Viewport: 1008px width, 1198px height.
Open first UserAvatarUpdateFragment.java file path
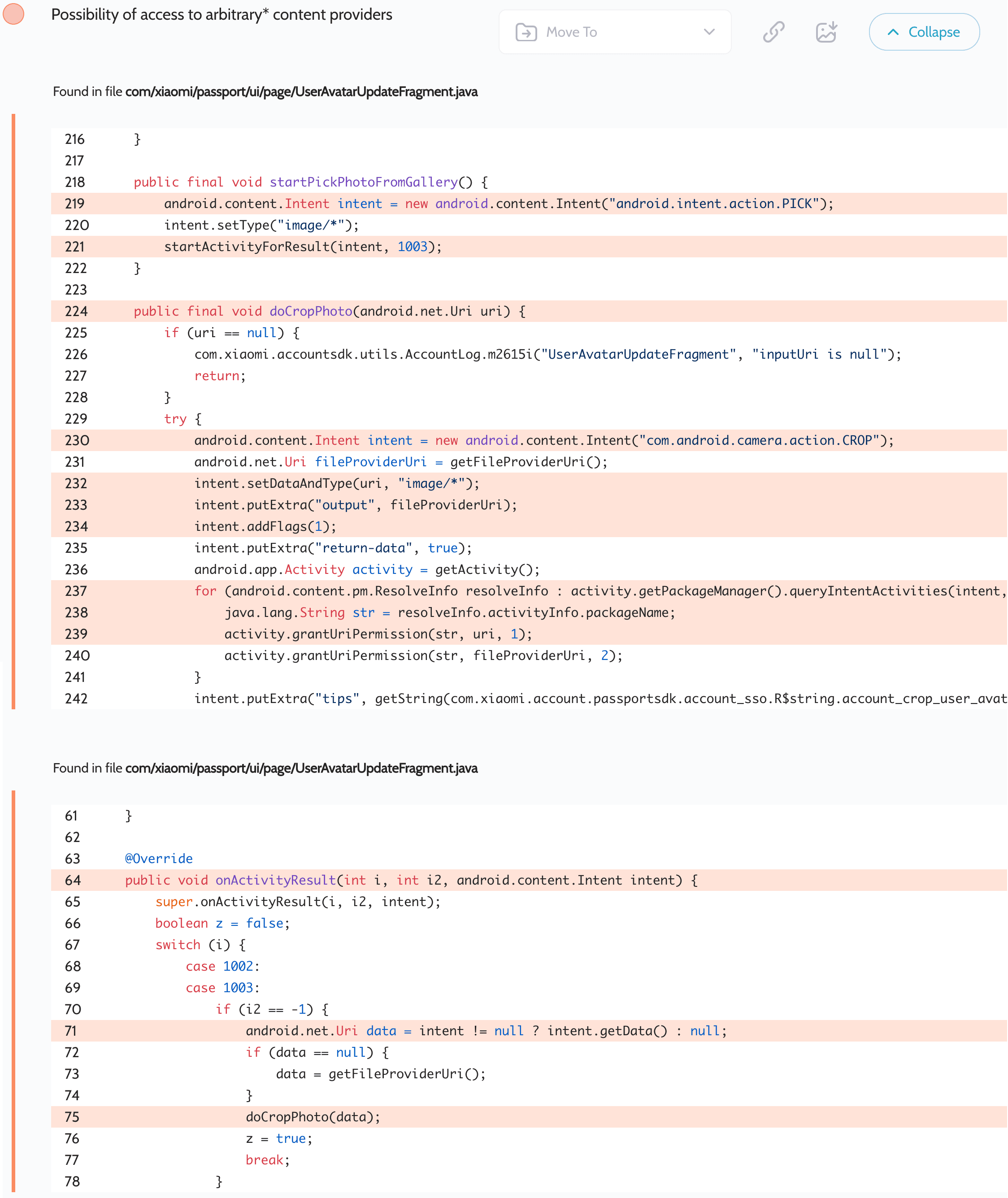click(x=301, y=91)
